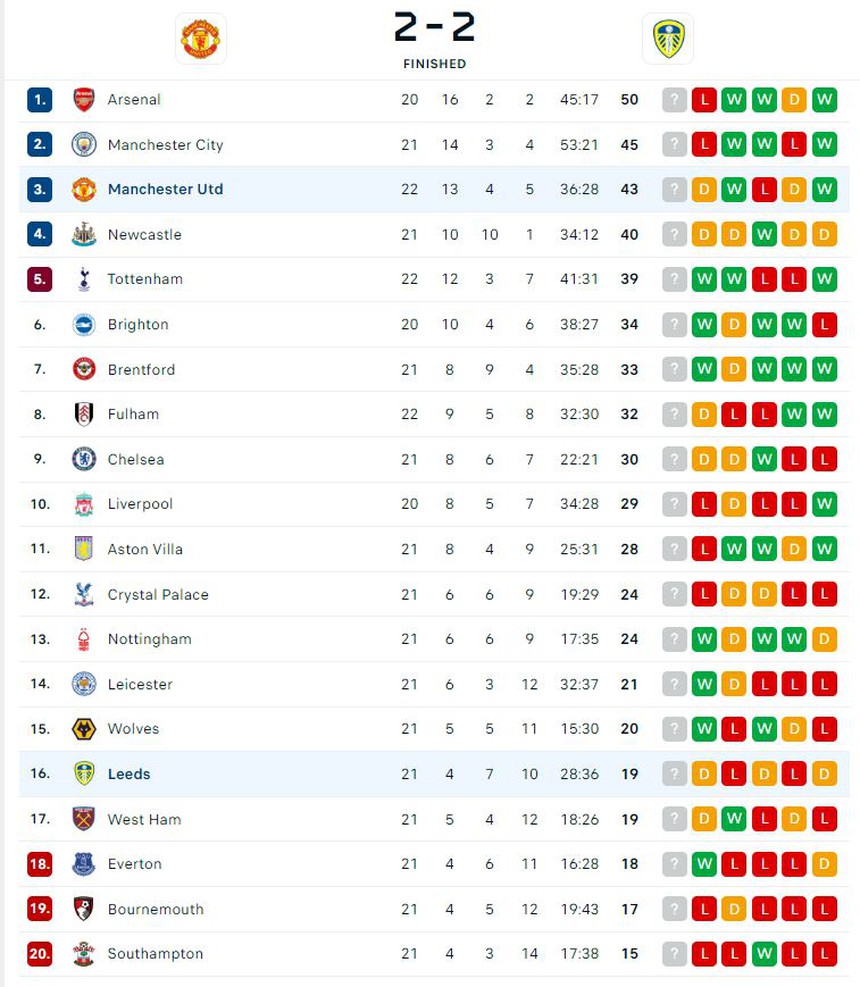
Task: Click the Newcastle club crest
Action: point(84,235)
